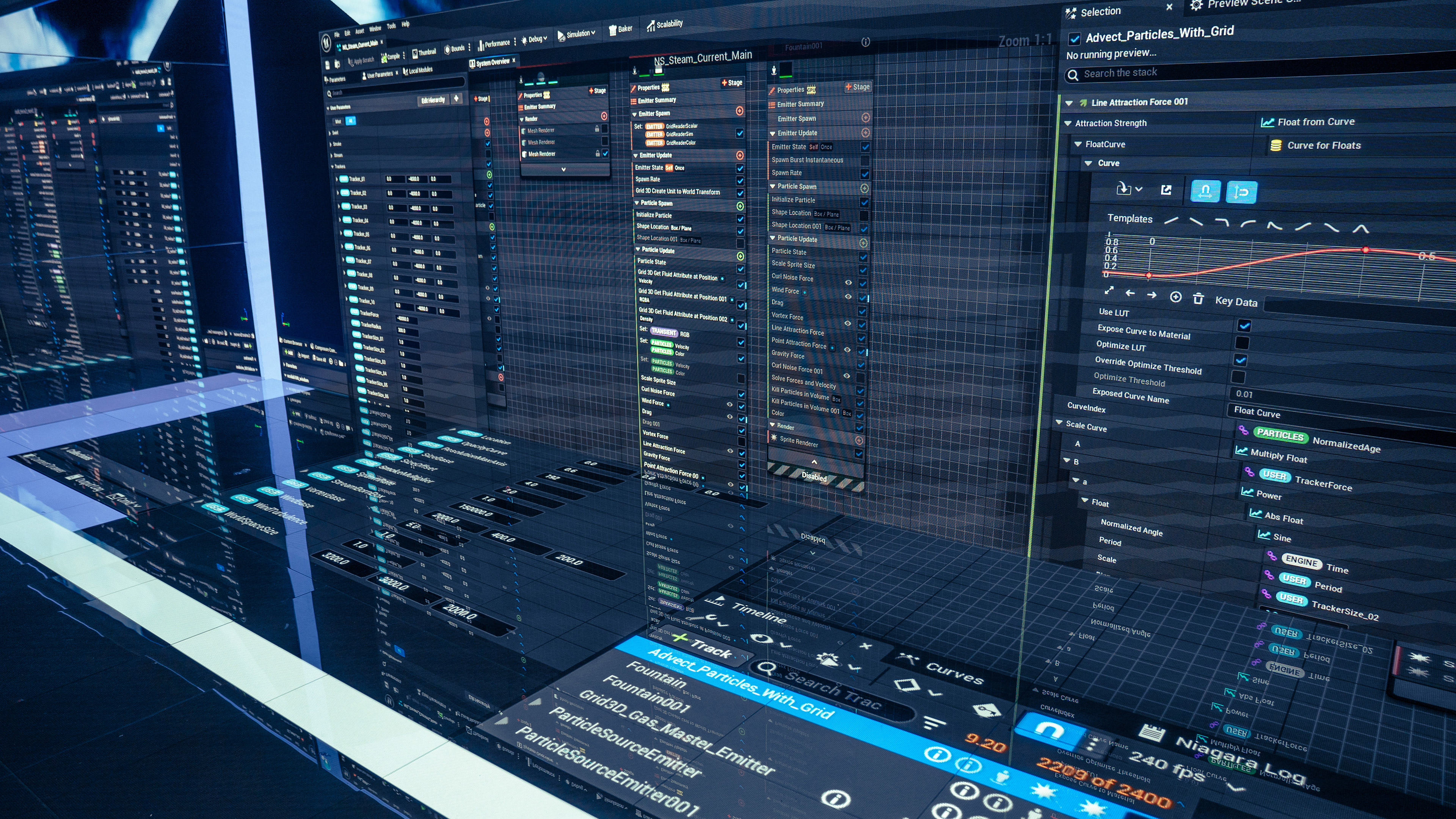Add module to Particle Spawn in Fountain001

[864, 188]
